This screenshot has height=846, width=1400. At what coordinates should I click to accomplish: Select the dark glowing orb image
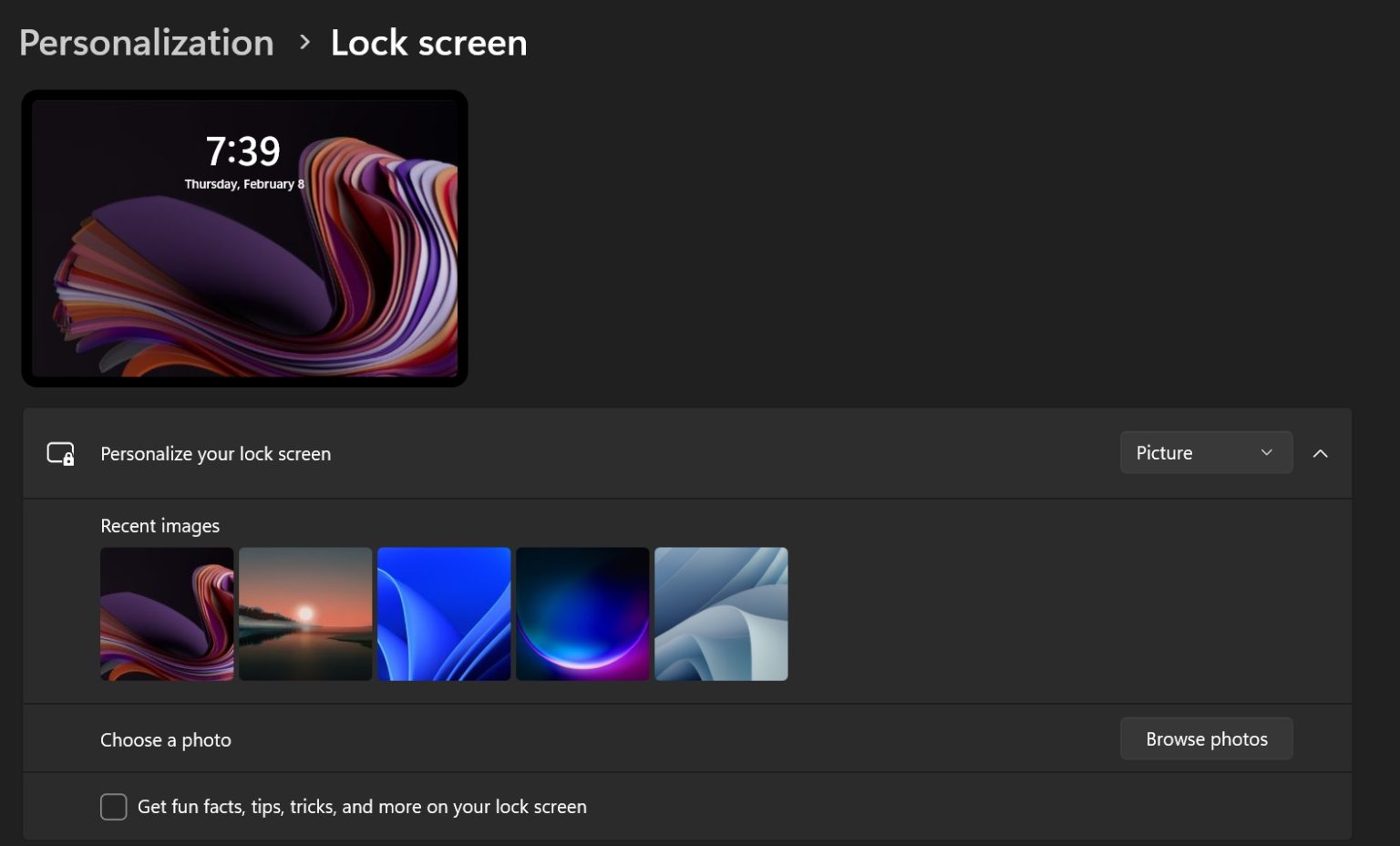(x=582, y=614)
